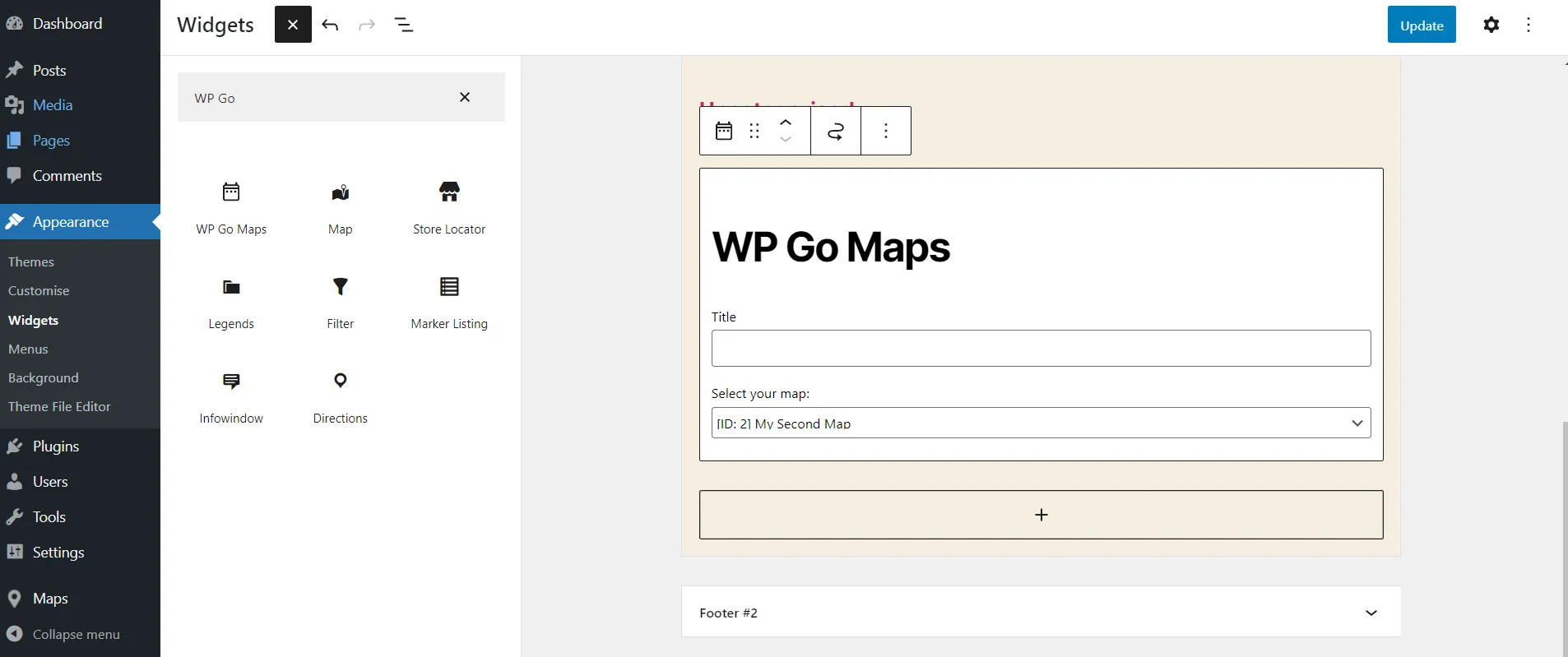Click the widget Title input field
The image size is (1568, 657).
click(1041, 349)
